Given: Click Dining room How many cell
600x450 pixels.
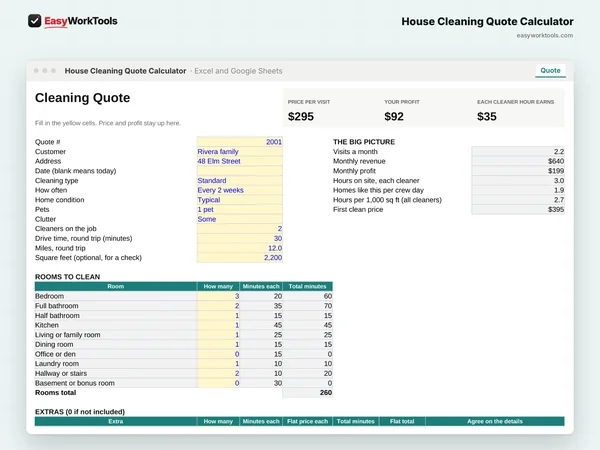Looking at the screenshot, I should tap(218, 344).
